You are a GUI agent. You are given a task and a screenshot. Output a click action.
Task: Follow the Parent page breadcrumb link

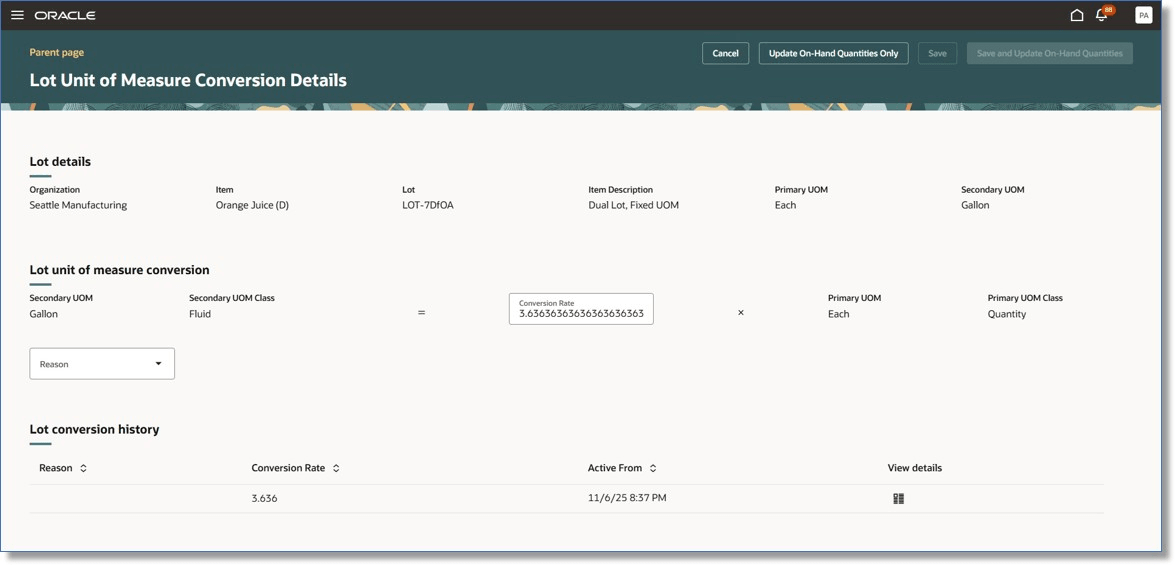point(57,52)
